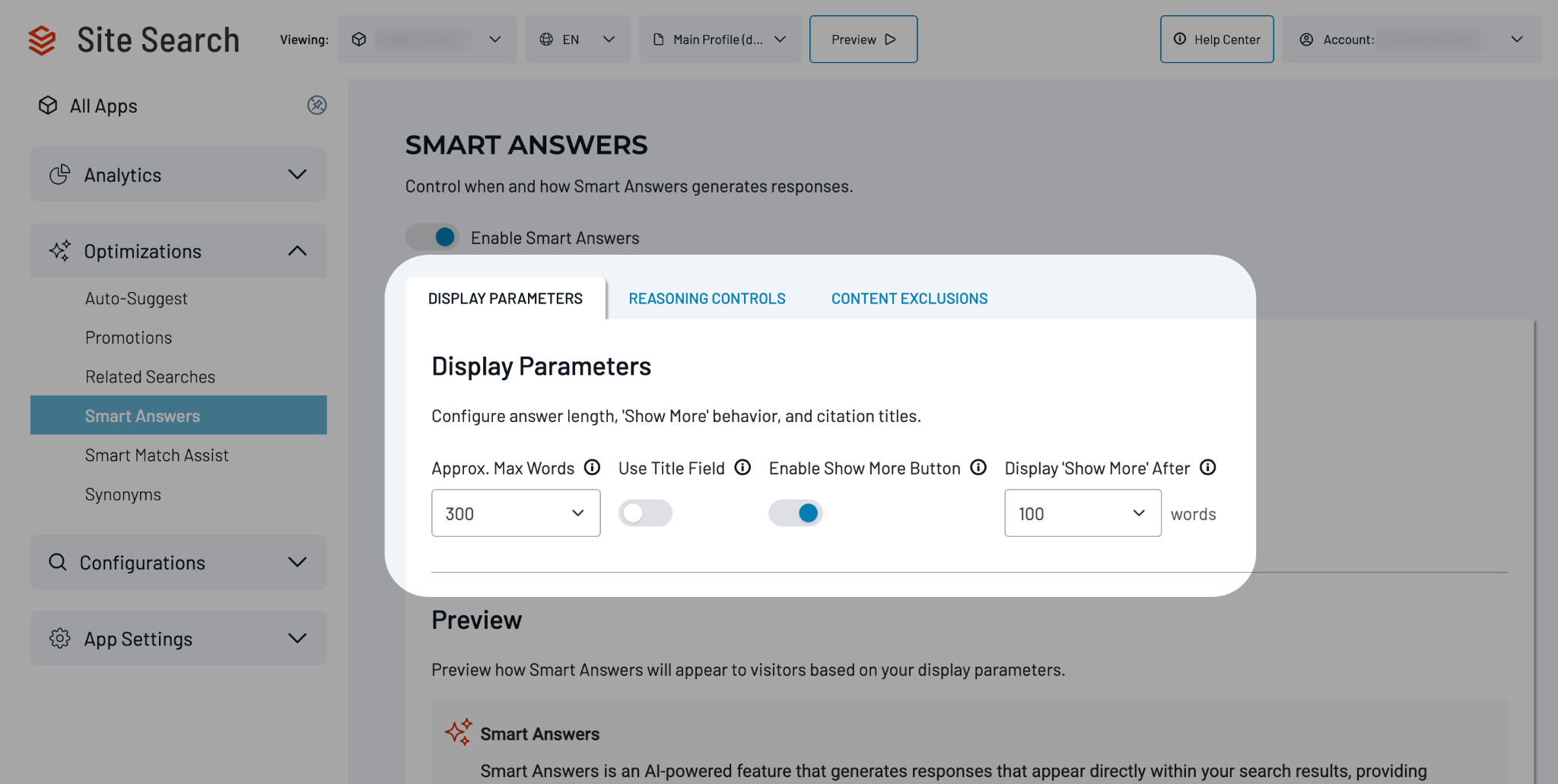Open the Account dropdown menu

point(1412,40)
